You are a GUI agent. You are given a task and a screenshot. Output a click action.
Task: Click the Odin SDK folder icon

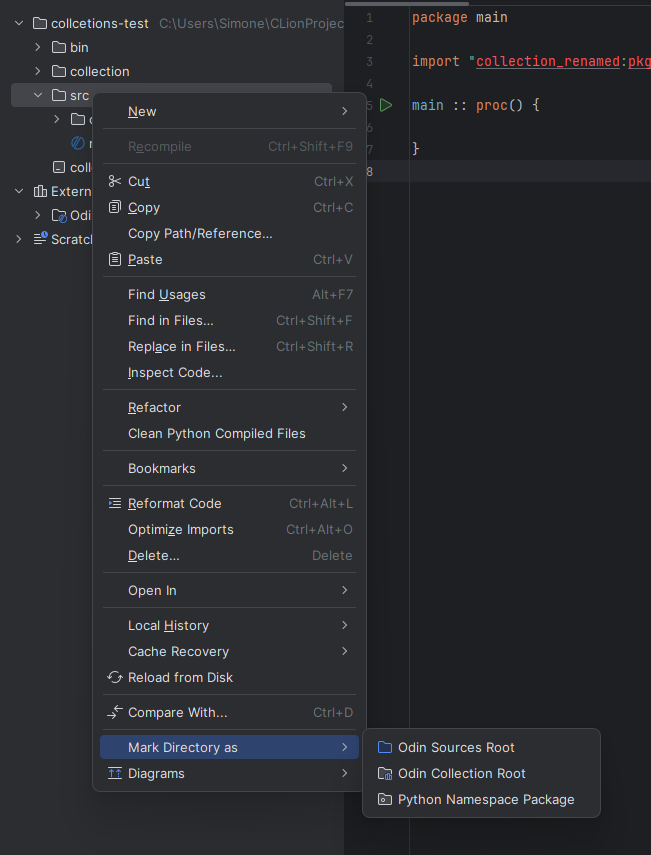coord(59,215)
